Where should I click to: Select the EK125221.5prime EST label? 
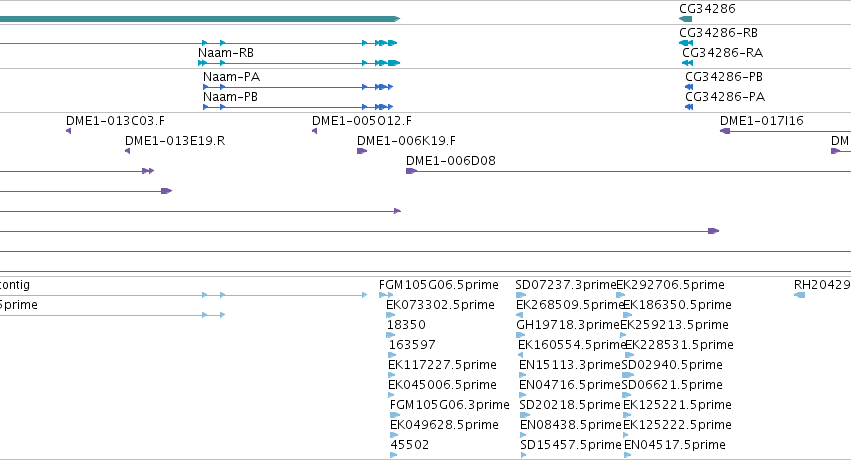tap(677, 405)
